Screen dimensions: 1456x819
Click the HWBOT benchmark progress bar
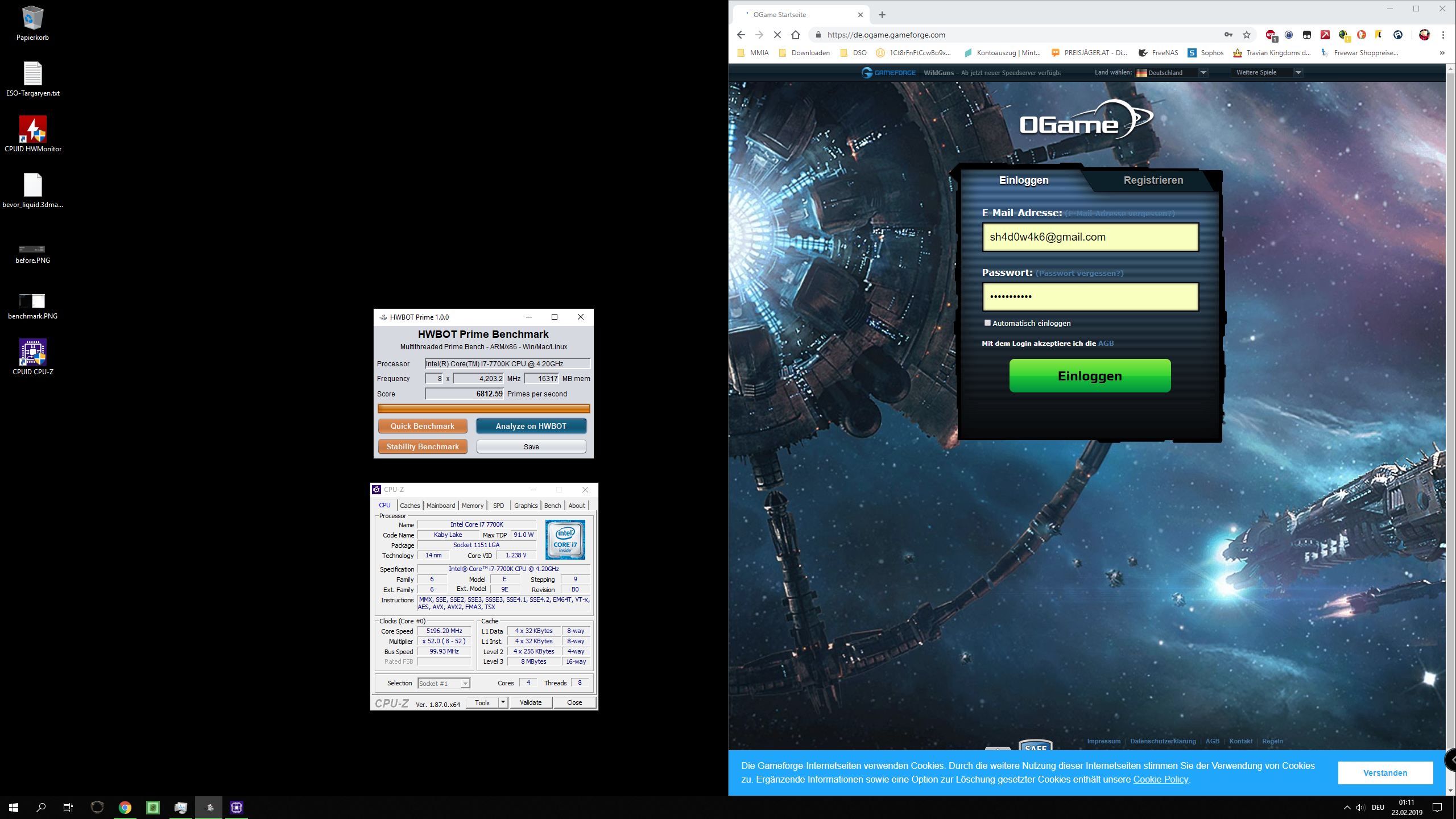(x=483, y=408)
